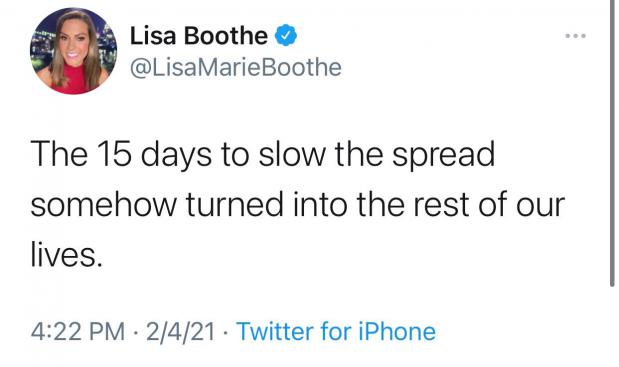Viewport: 619px width, 367px height.
Task: Click the vertical scrollbar on right edge
Action: 612,143
